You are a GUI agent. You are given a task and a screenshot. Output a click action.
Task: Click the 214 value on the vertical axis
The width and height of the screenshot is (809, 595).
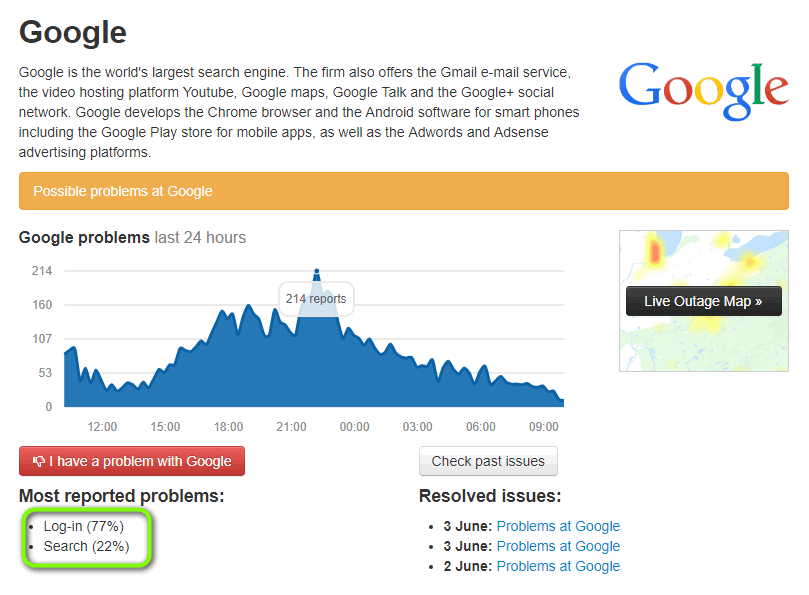[x=42, y=271]
